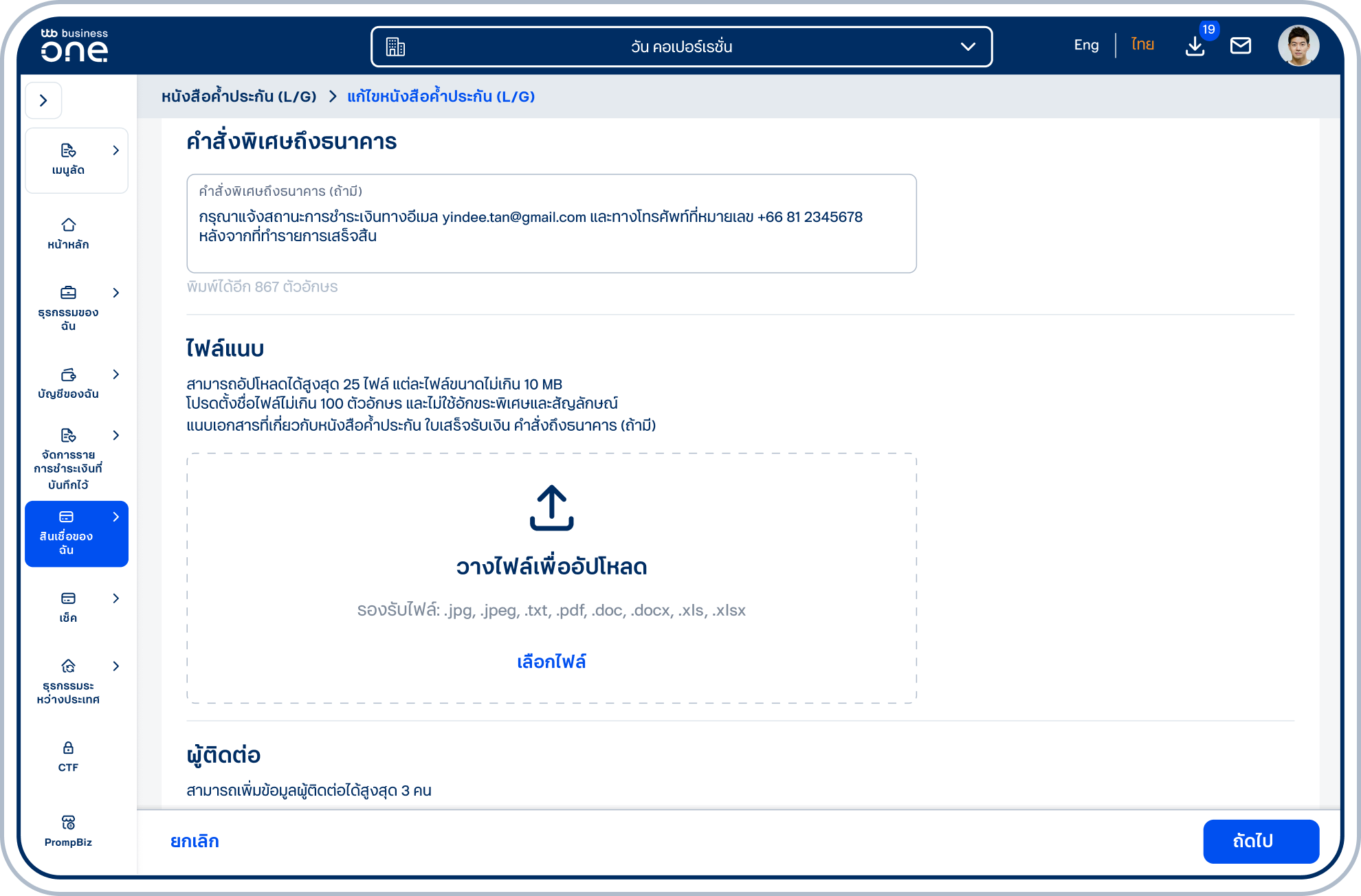Select the เช็ค menu label
This screenshot has height=896, width=1361.
click(x=68, y=618)
